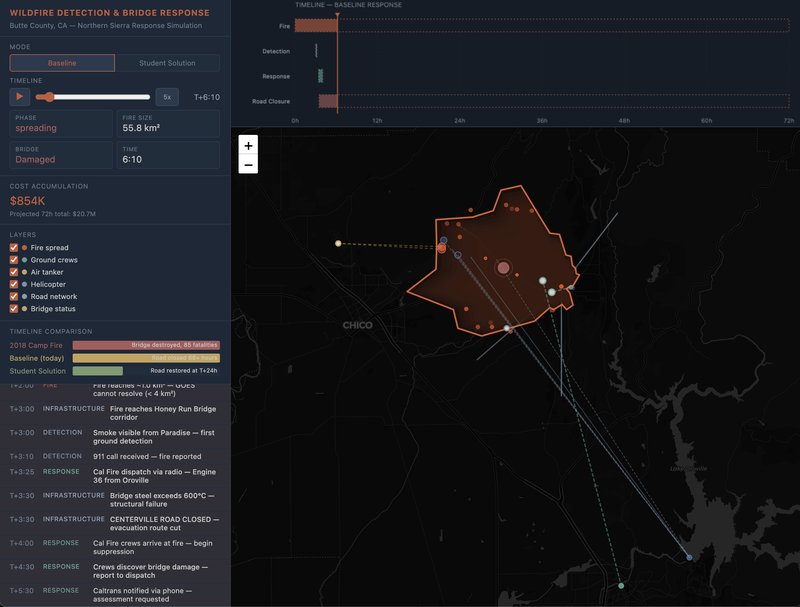Zoom in with the map plus button
Viewport: 800px width, 607px height.
tap(247, 146)
